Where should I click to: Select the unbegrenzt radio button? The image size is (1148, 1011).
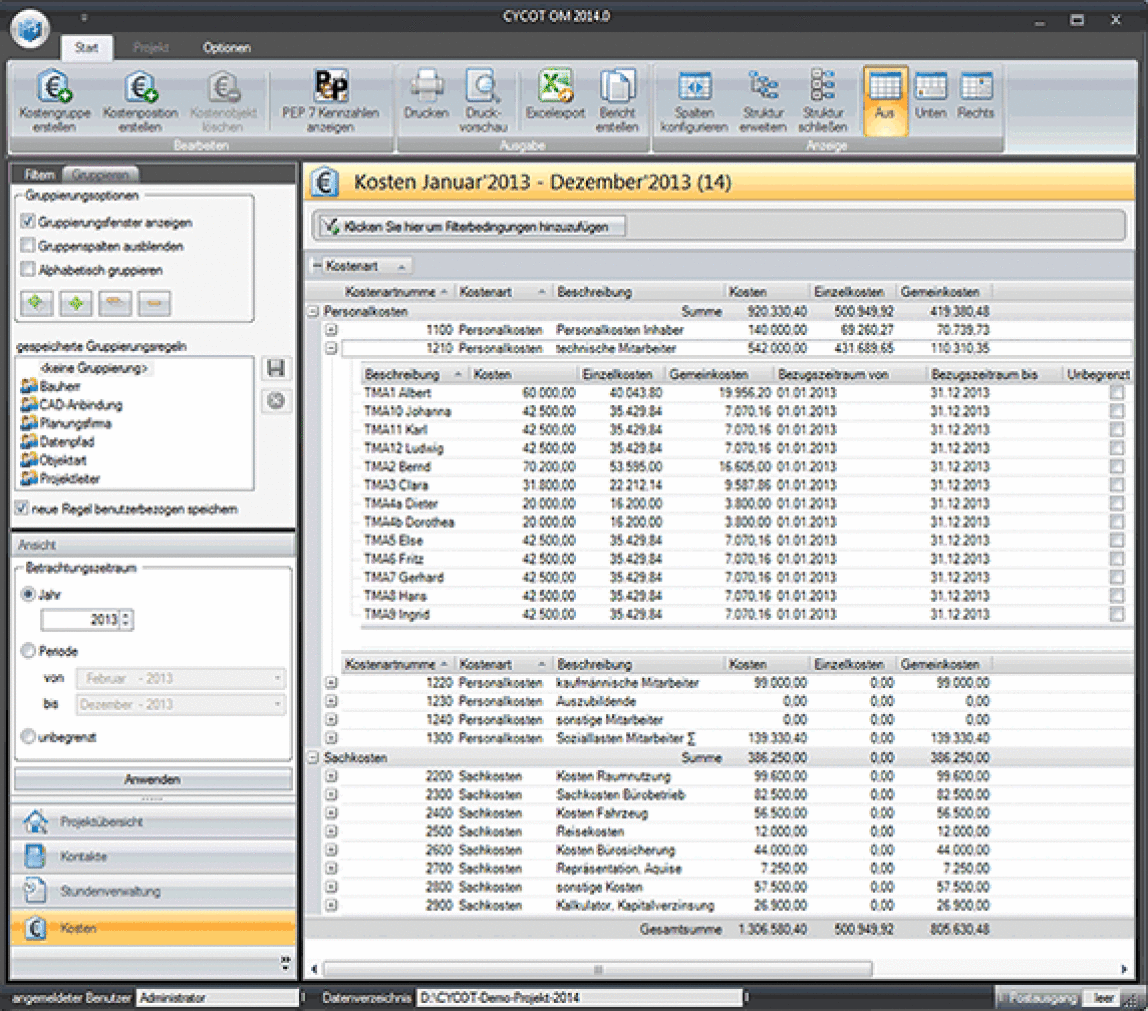tap(29, 736)
